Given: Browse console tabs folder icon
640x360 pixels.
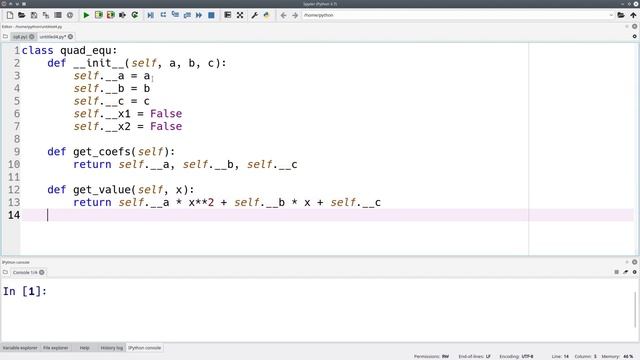Looking at the screenshot, I should [x=5, y=272].
